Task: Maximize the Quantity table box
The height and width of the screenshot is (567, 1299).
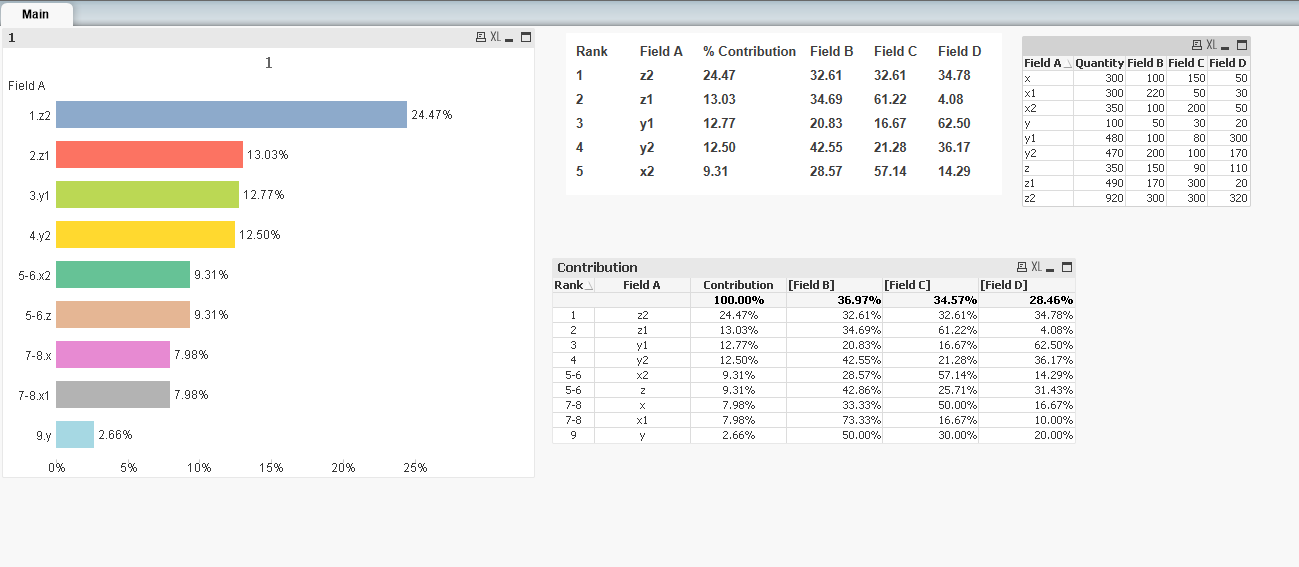Action: [x=1242, y=45]
